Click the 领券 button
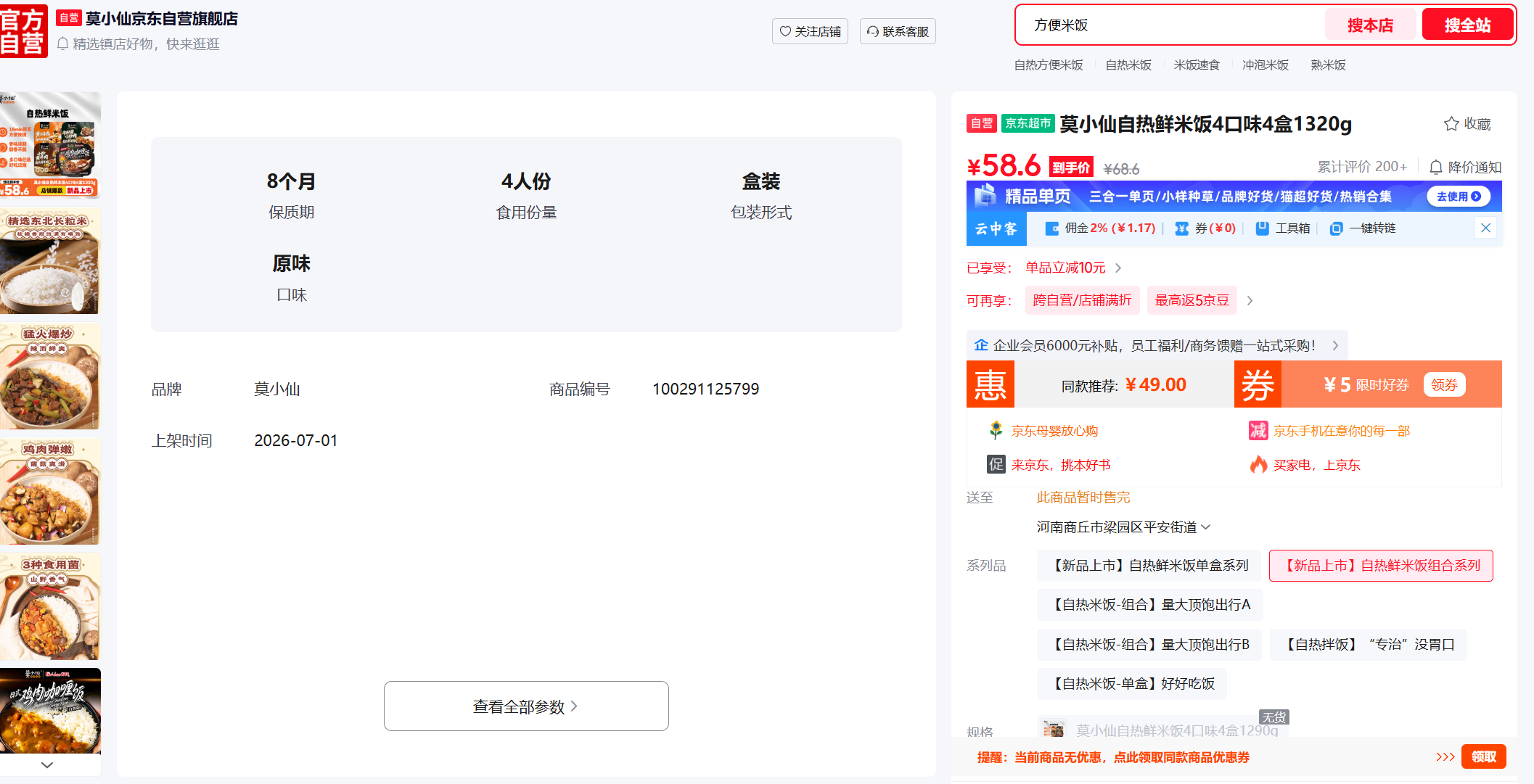This screenshot has height=784, width=1534. click(1444, 385)
